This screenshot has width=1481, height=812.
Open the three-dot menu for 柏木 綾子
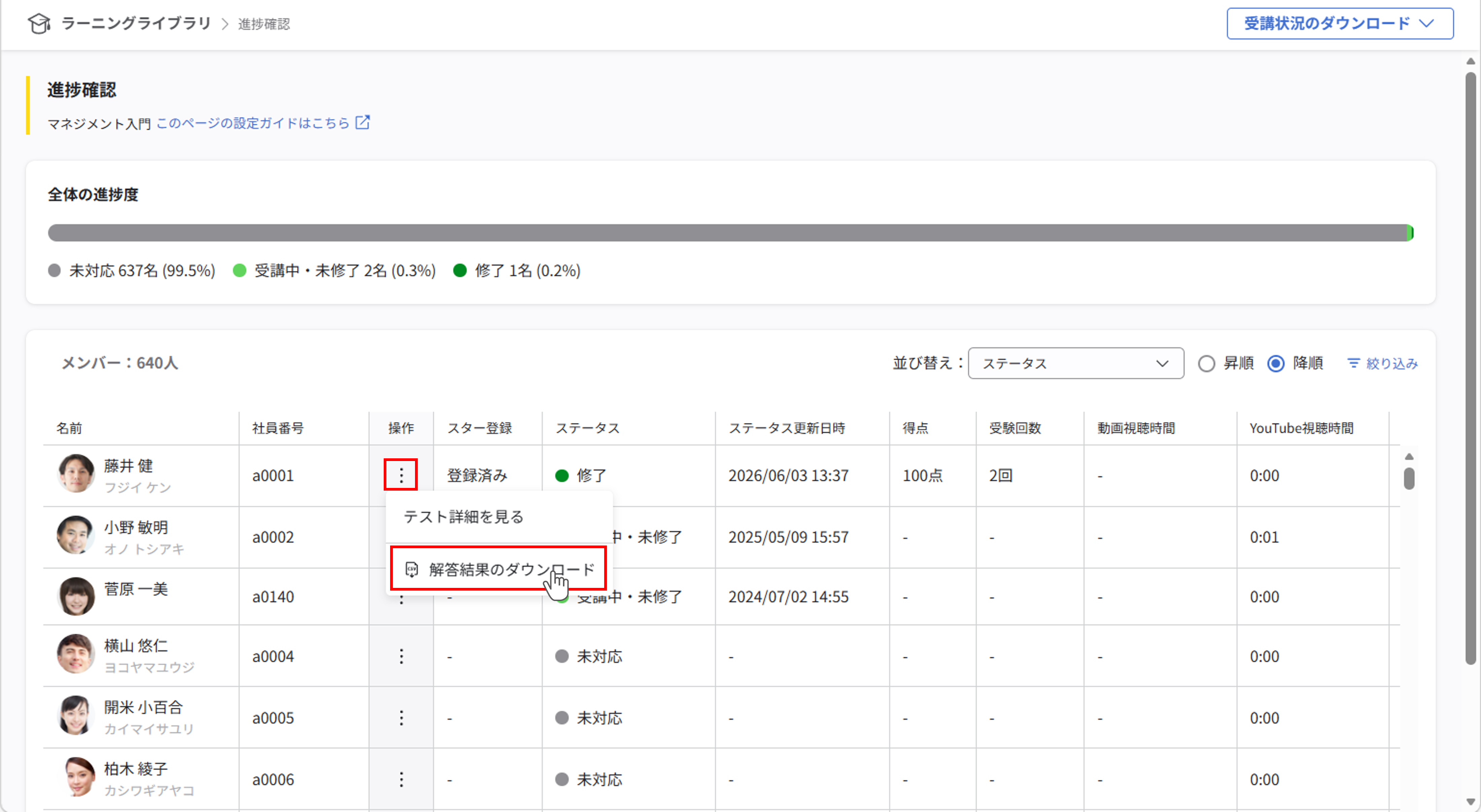pyautogui.click(x=401, y=779)
